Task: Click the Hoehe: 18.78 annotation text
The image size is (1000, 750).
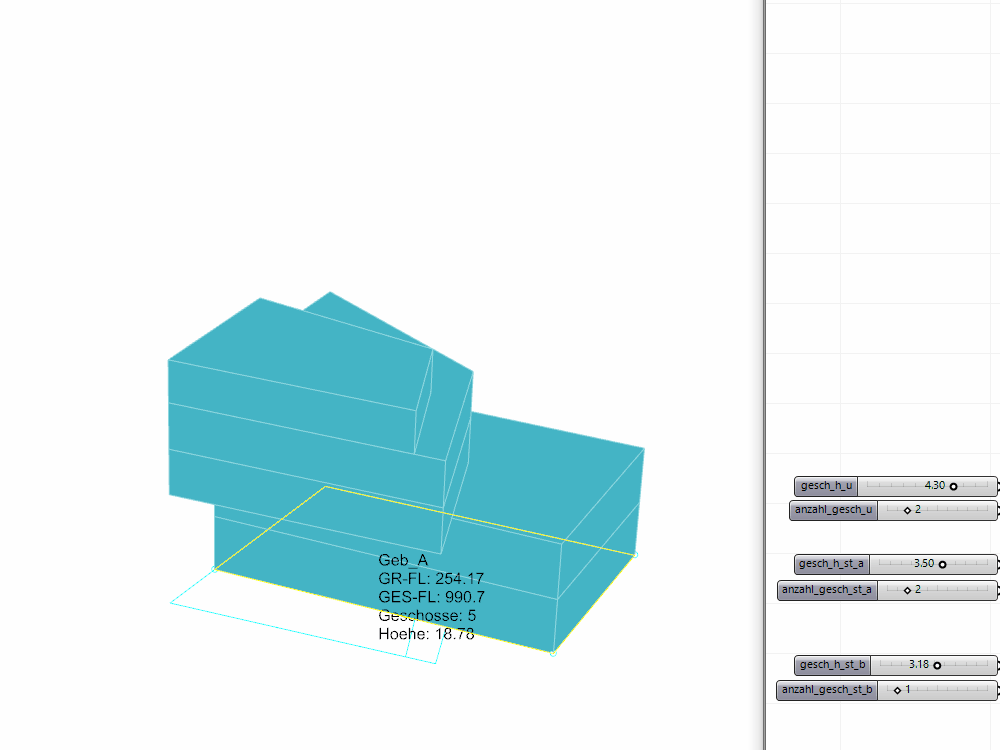Action: point(426,634)
